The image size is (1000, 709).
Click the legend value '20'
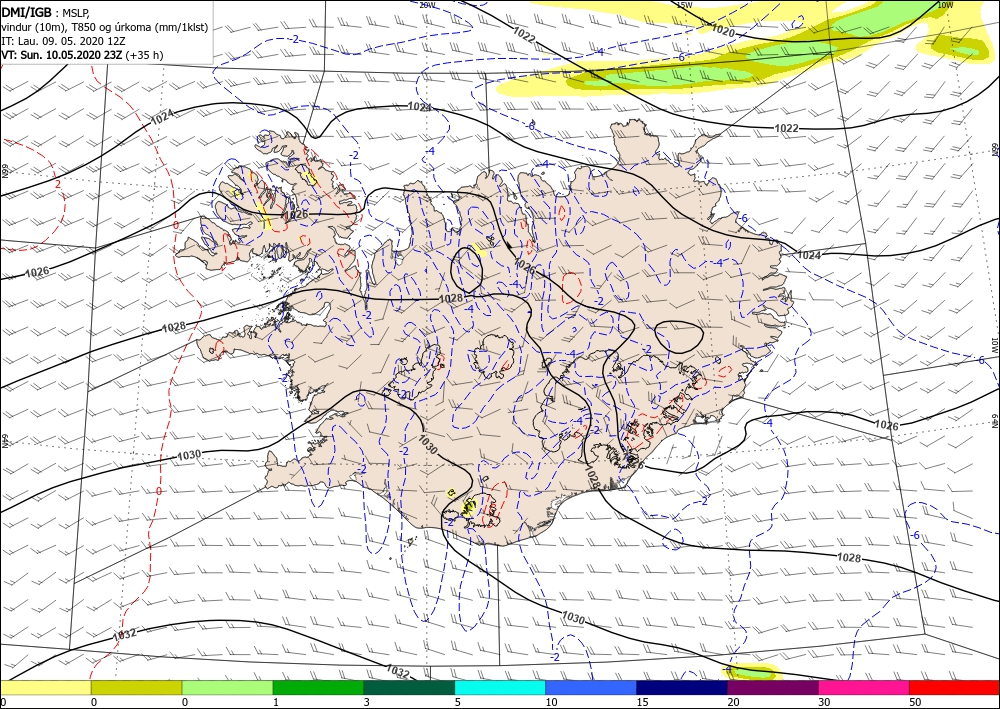click(x=733, y=702)
